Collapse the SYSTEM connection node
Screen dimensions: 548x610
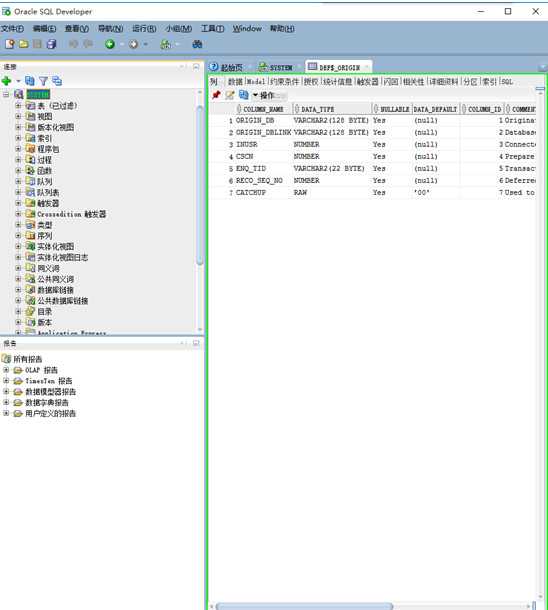point(6,95)
